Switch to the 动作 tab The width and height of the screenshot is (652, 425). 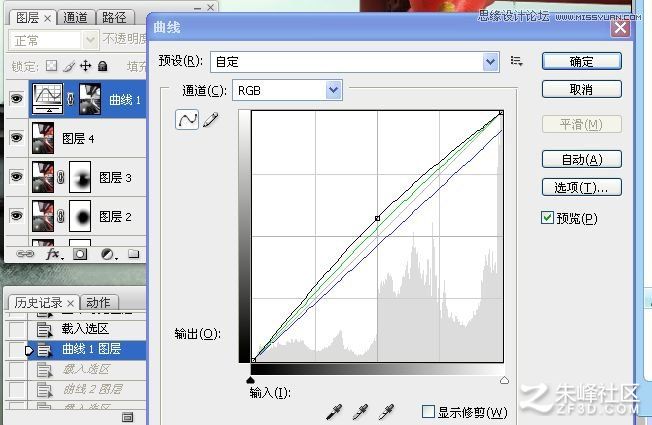(x=98, y=302)
